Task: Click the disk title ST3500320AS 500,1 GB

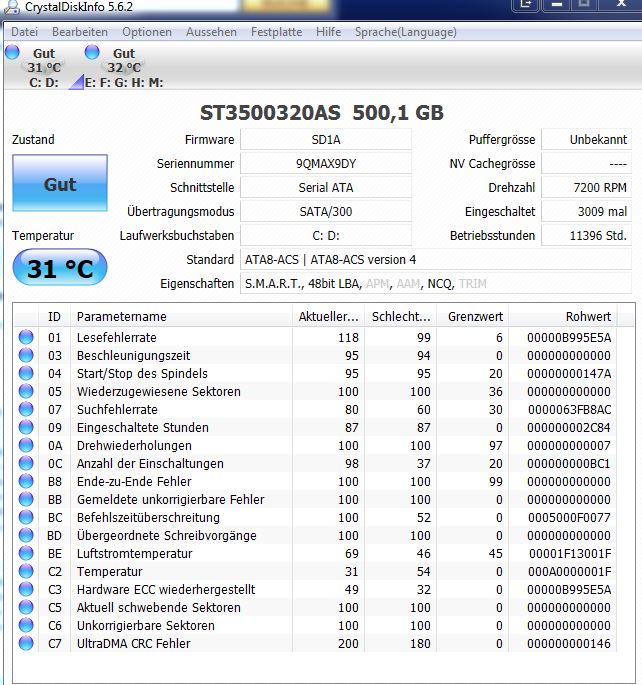Action: click(321, 113)
